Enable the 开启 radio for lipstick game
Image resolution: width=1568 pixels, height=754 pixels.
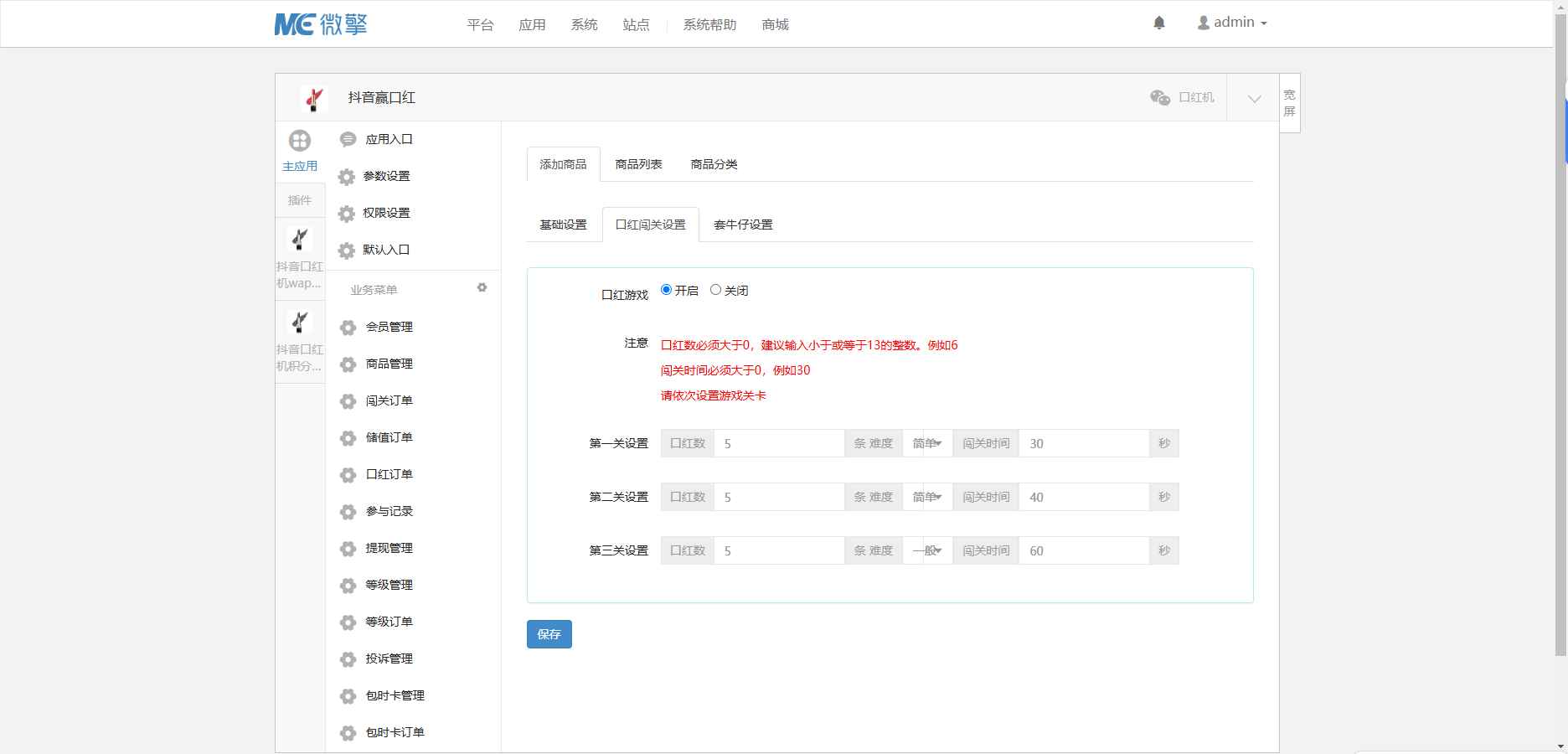tap(665, 289)
